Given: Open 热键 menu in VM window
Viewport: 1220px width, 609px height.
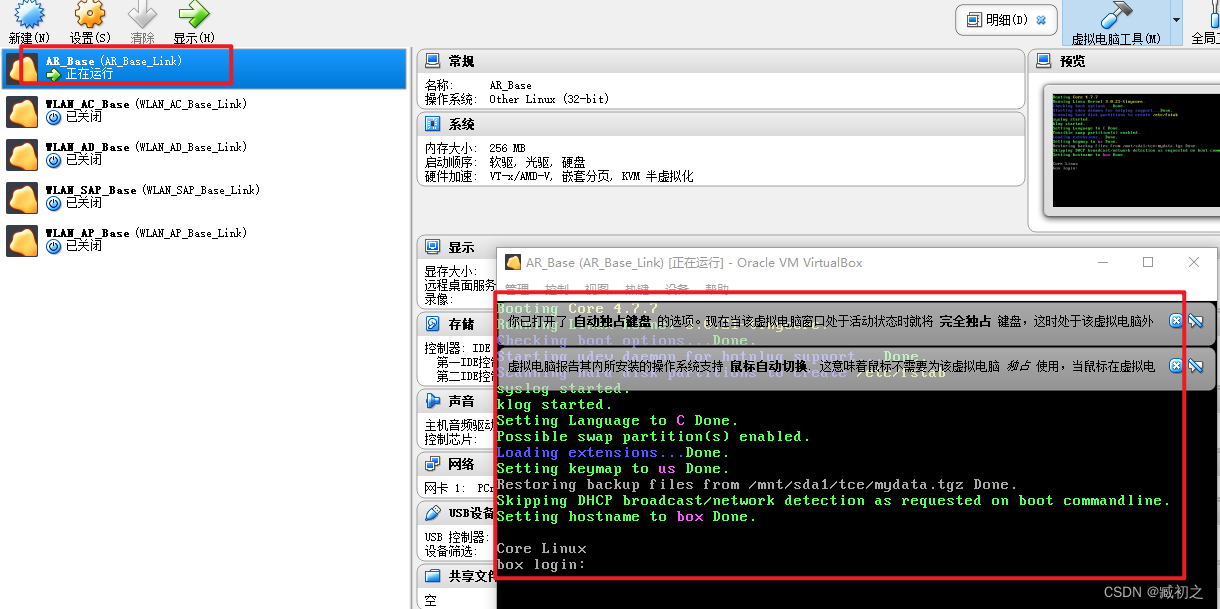Looking at the screenshot, I should 637,289.
